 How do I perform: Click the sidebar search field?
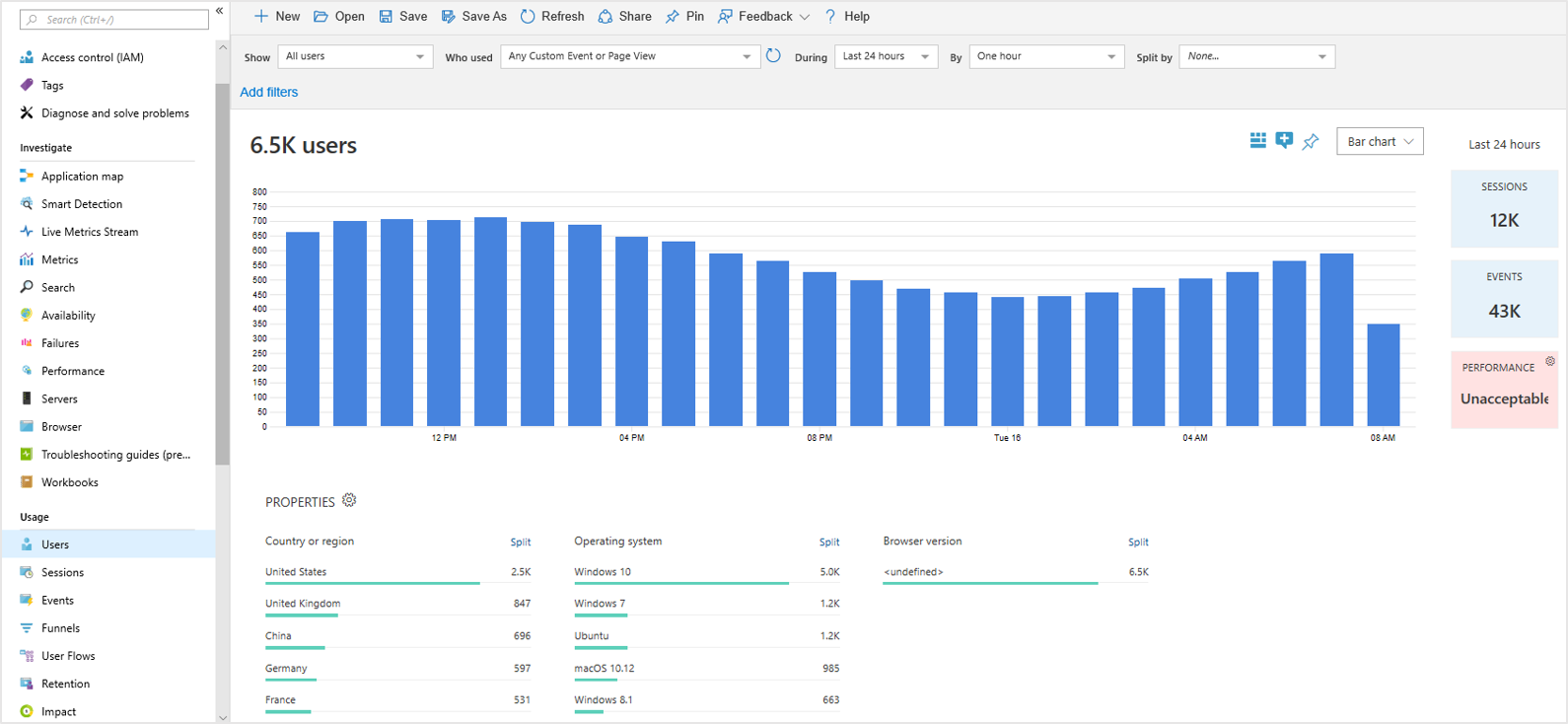(x=114, y=19)
